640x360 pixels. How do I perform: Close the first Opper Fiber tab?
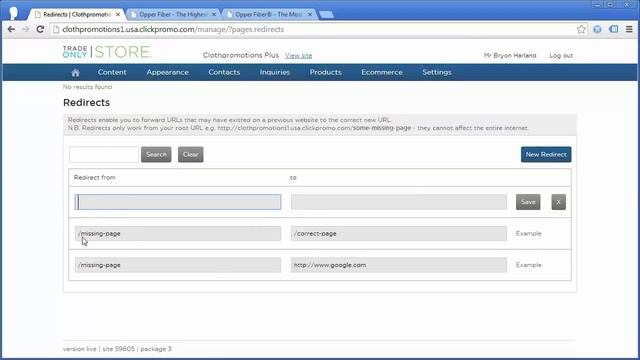tap(214, 14)
